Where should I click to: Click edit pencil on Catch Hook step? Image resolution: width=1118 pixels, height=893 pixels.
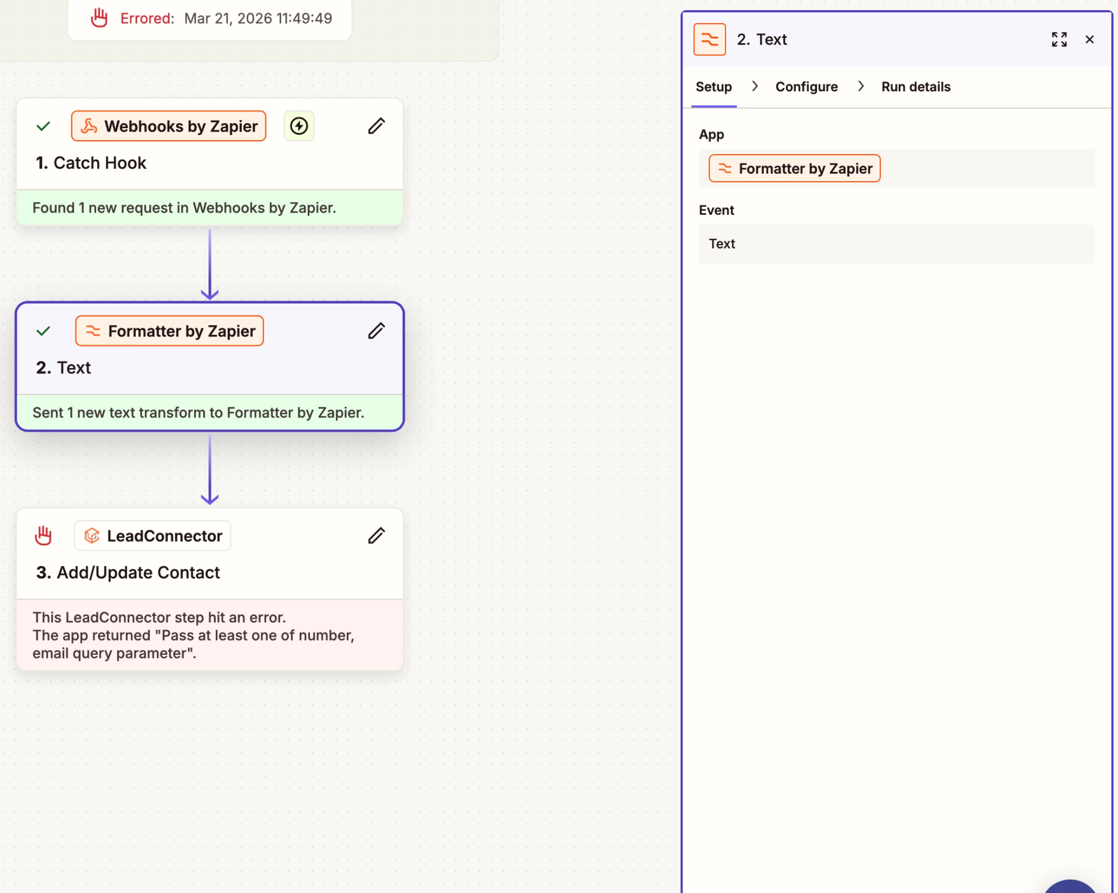pyautogui.click(x=376, y=126)
